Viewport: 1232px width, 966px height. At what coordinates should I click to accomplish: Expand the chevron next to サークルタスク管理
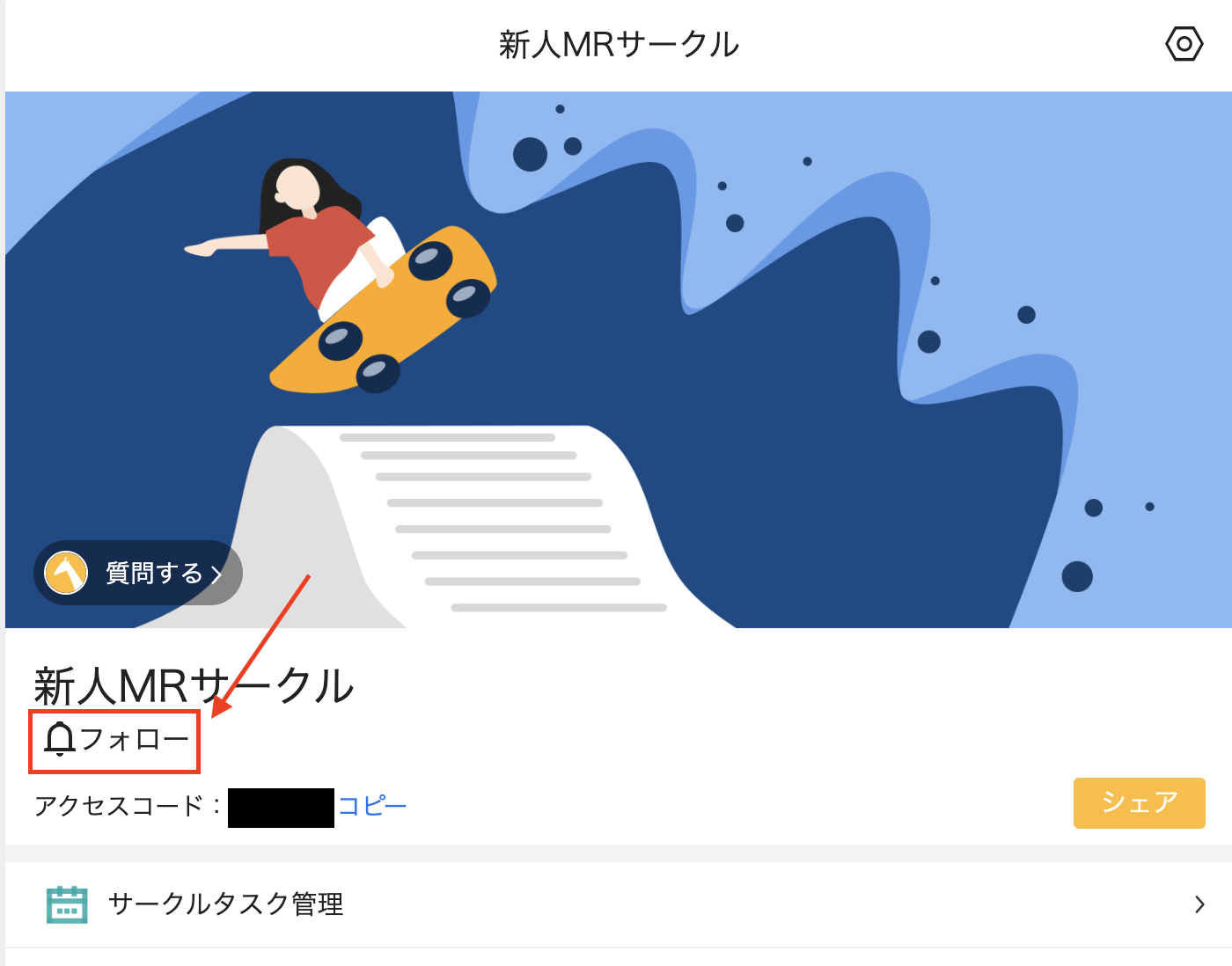click(x=1199, y=904)
